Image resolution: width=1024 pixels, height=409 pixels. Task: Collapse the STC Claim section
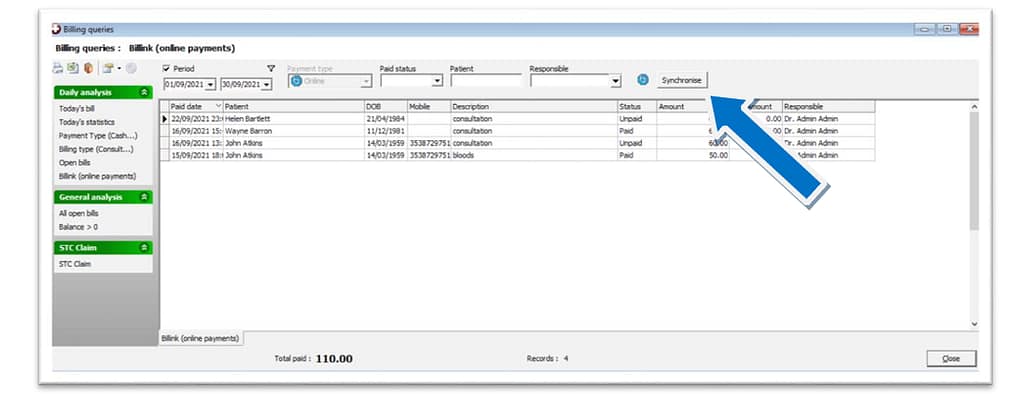click(145, 247)
